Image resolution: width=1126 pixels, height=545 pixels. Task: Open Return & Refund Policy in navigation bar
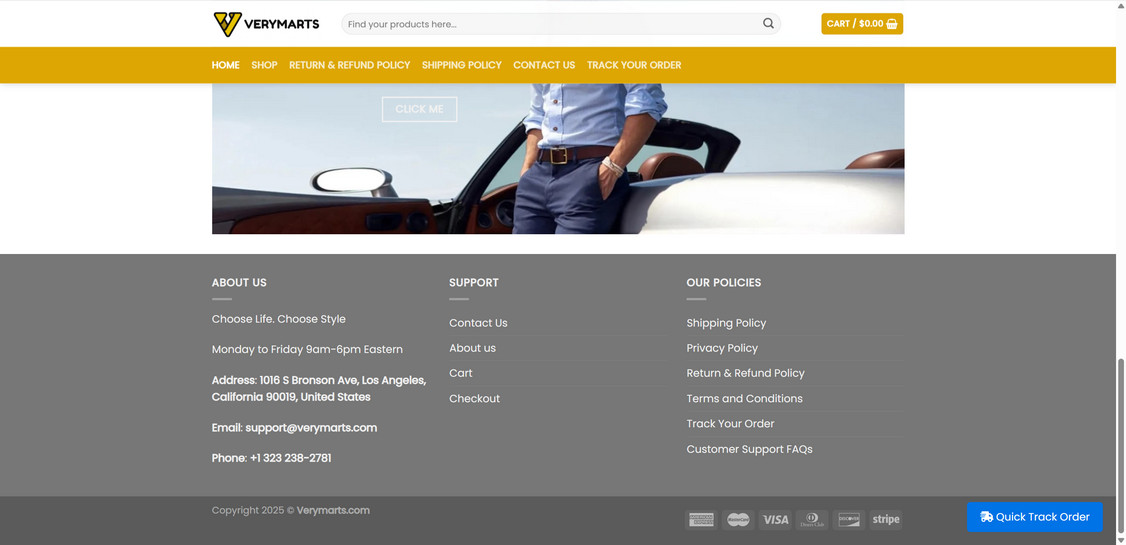(x=350, y=65)
